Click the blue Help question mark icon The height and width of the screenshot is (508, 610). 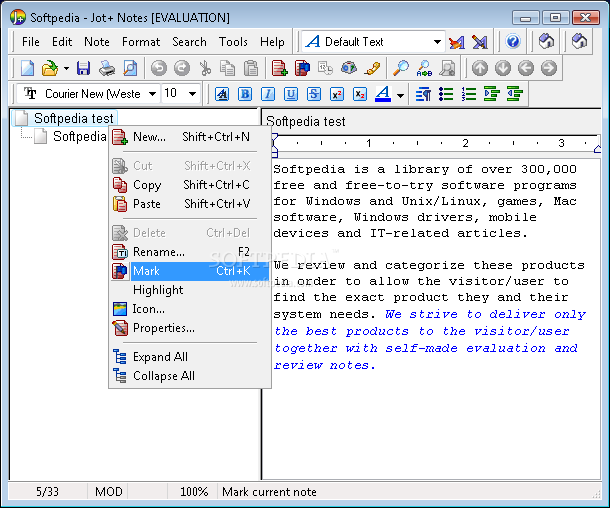[x=513, y=41]
